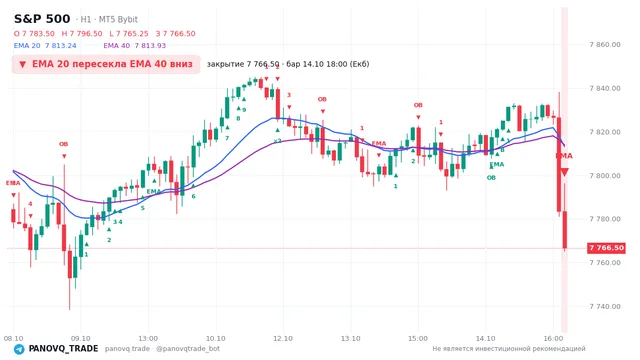Click the green x2 marker near 12.10
Screen dimensions: 640x360
[x=278, y=141]
